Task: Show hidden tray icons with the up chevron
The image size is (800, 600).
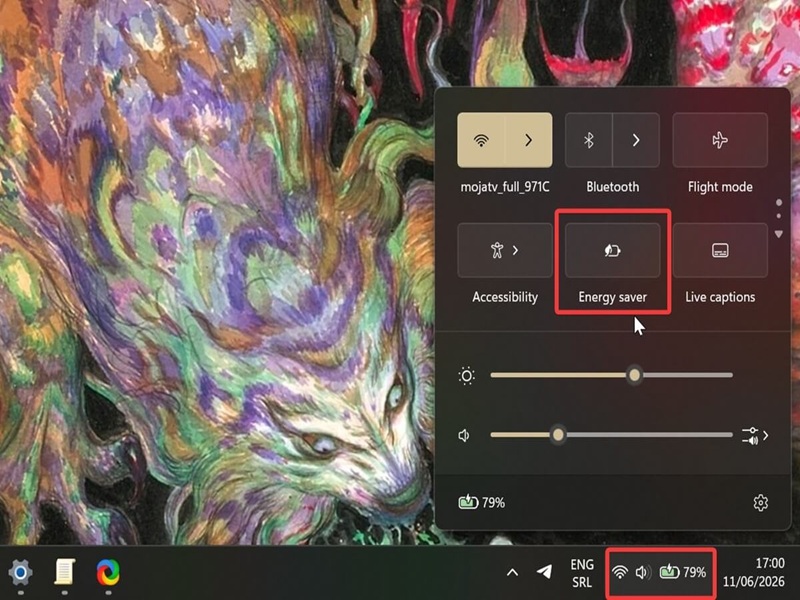Action: coord(512,572)
